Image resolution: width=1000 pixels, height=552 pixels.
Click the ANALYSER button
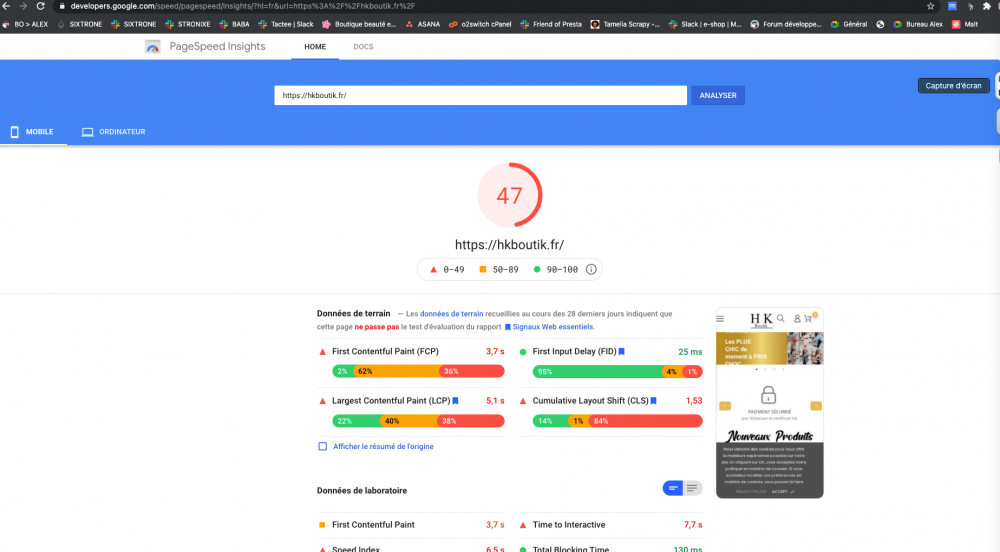[718, 96]
